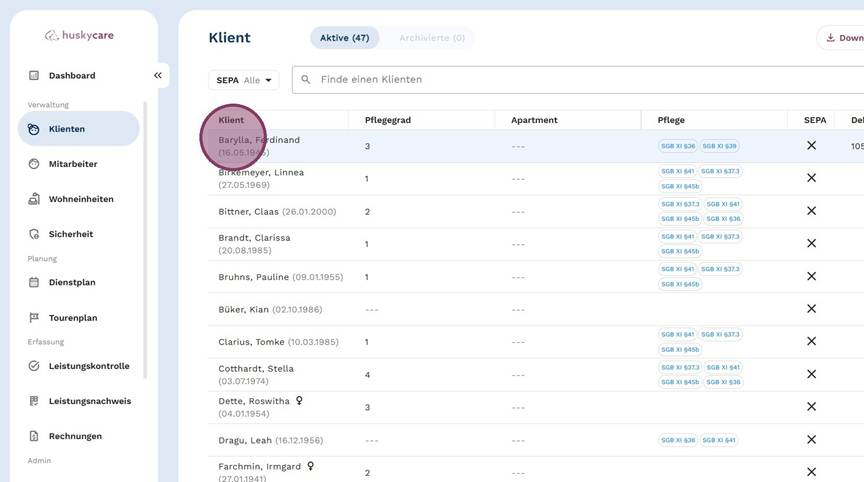Screen dimensions: 864x482
Task: Open client Birkemeyer, Linnea
Action: 261,178
